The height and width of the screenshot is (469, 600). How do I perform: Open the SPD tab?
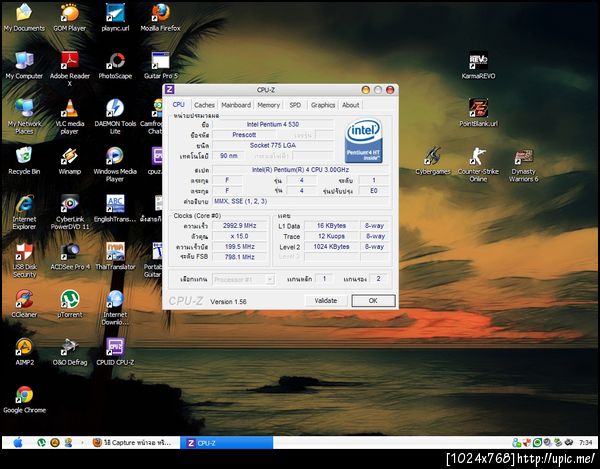tap(295, 105)
